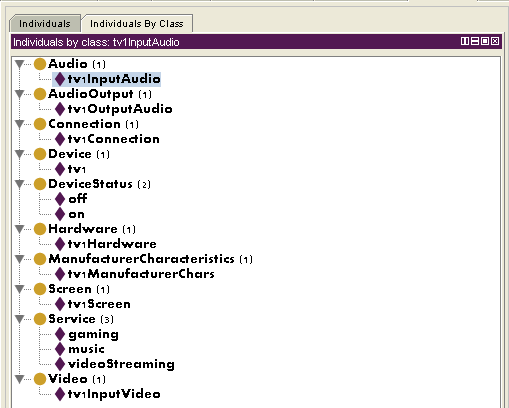Click the ManufacturerCharacteristics class circle icon
Screen dimensions: 509x408
pyautogui.click(x=40, y=259)
